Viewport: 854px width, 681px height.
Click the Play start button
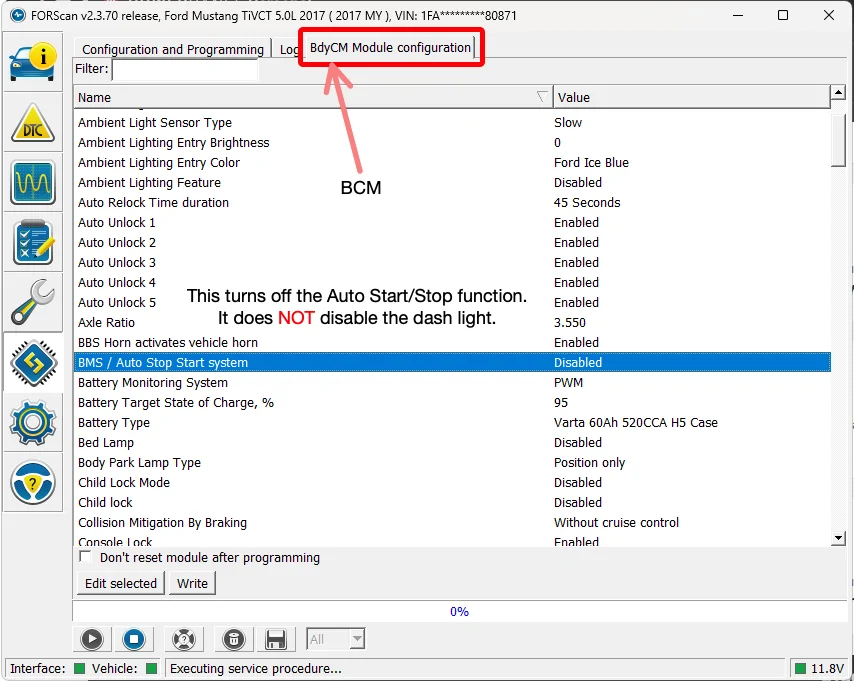(x=92, y=639)
